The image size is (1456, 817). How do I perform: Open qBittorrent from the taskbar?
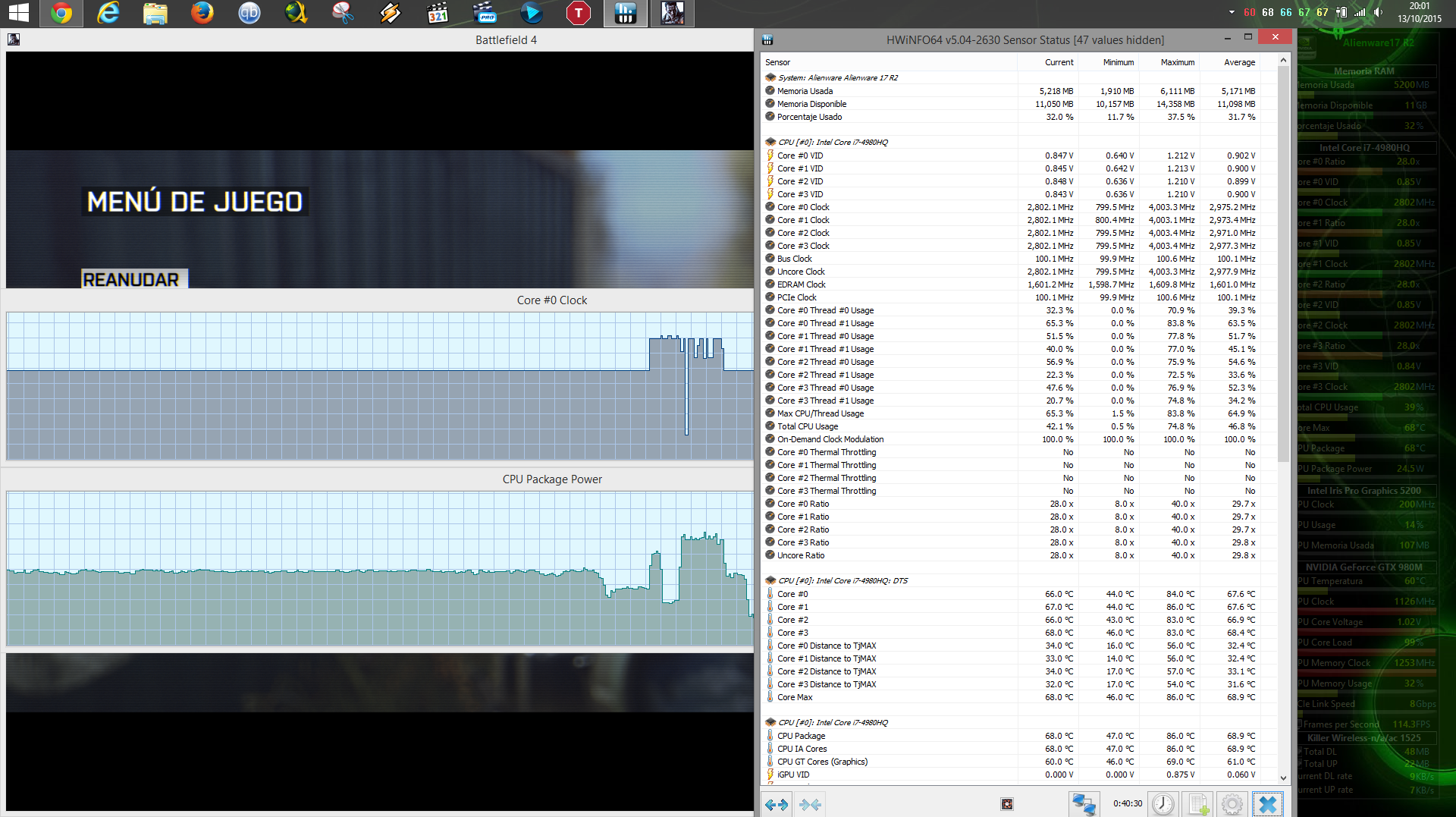(249, 13)
